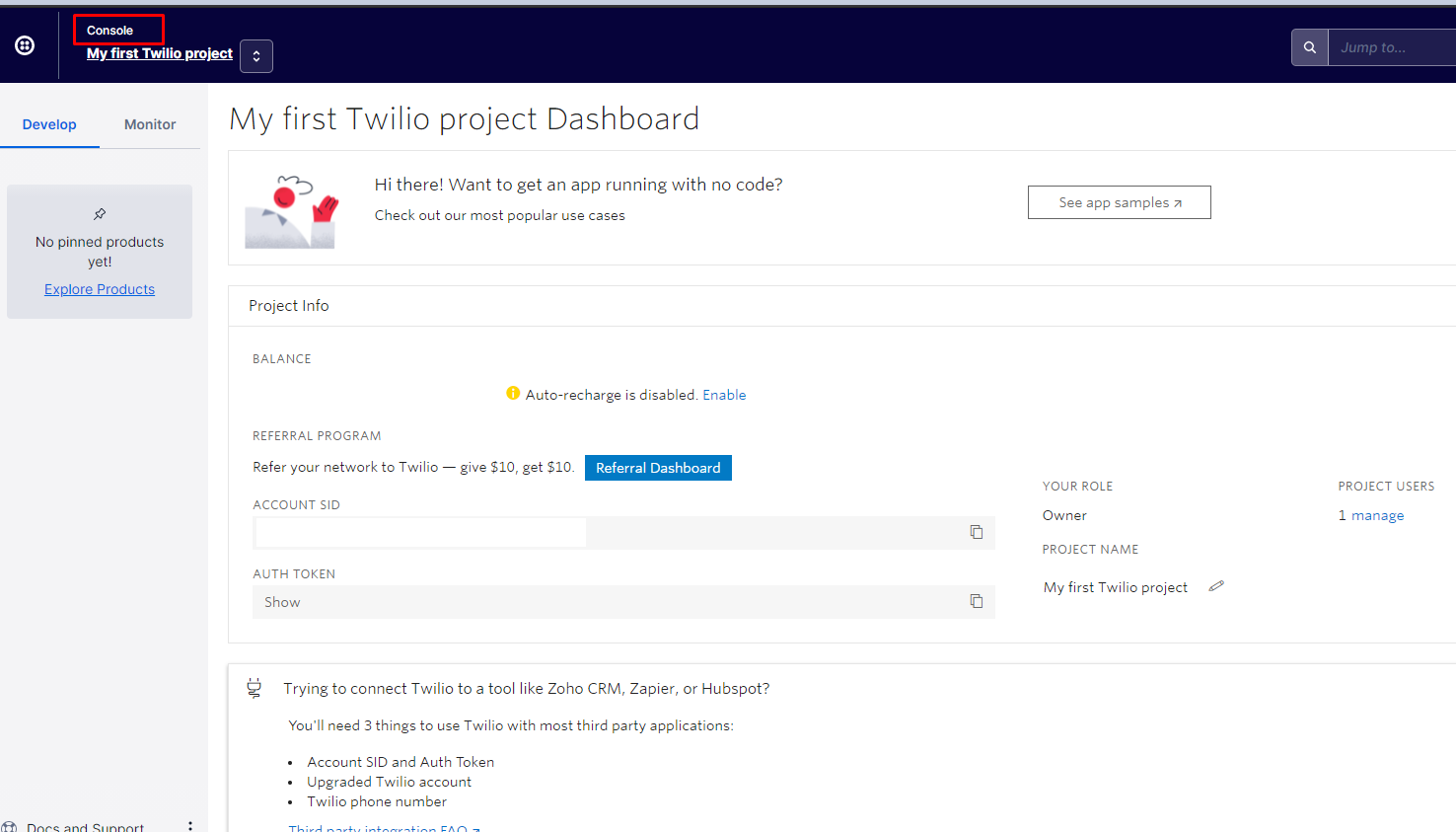Expand the project switcher dropdown
The height and width of the screenshot is (832, 1456).
click(x=256, y=56)
